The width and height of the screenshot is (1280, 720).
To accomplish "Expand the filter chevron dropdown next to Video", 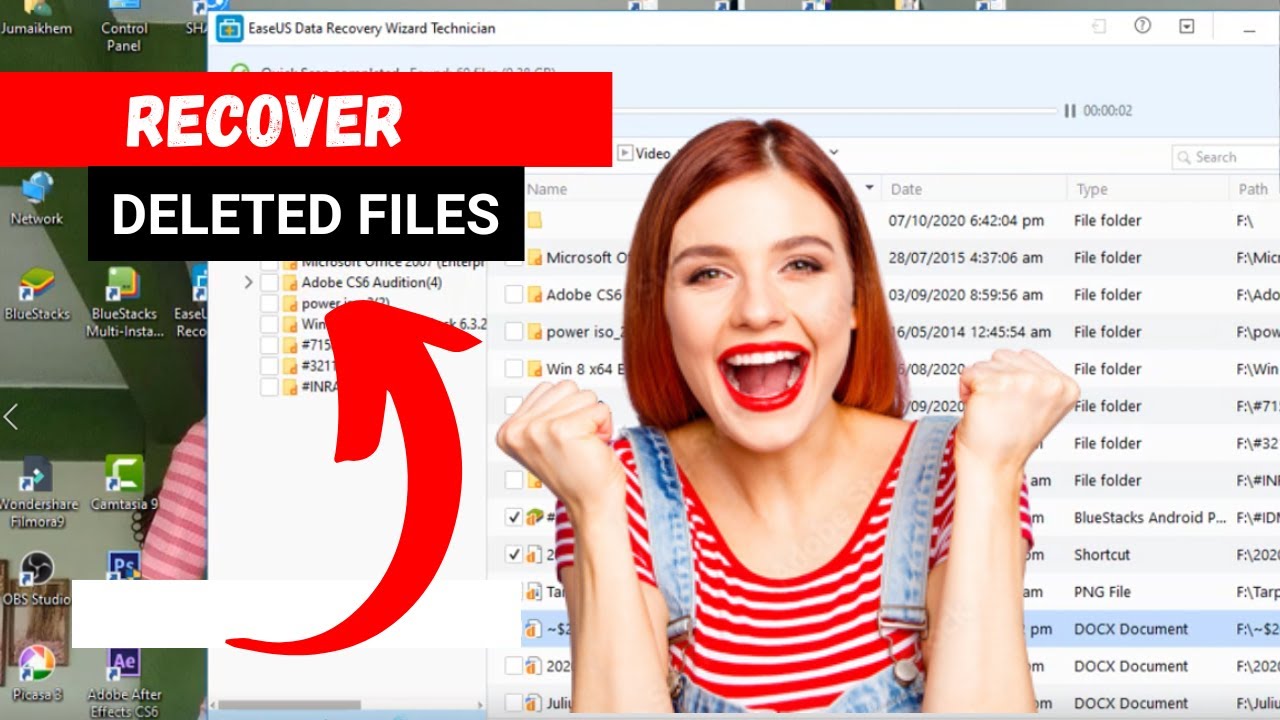I will (833, 153).
